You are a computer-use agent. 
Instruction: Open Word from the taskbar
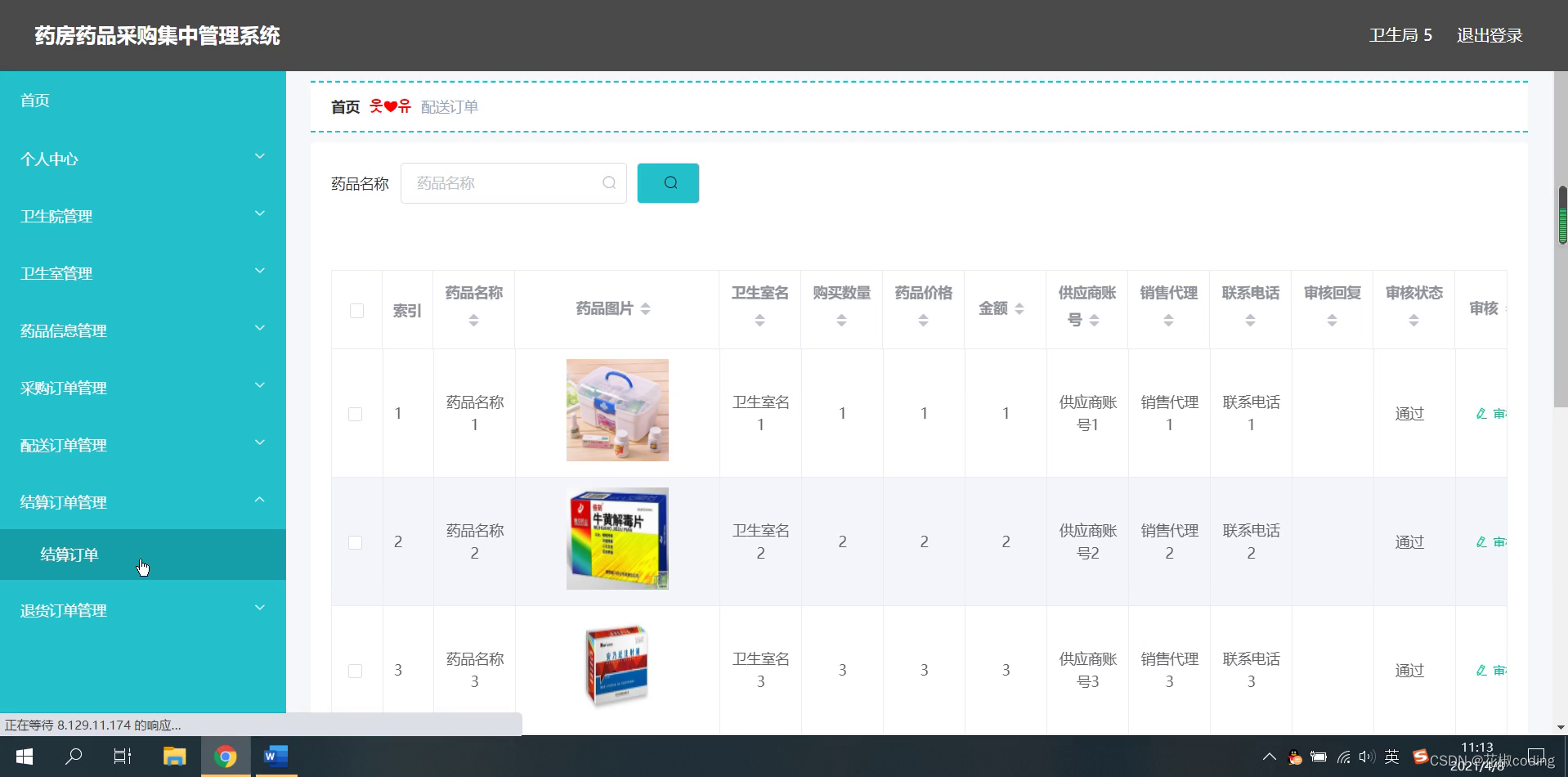point(276,757)
